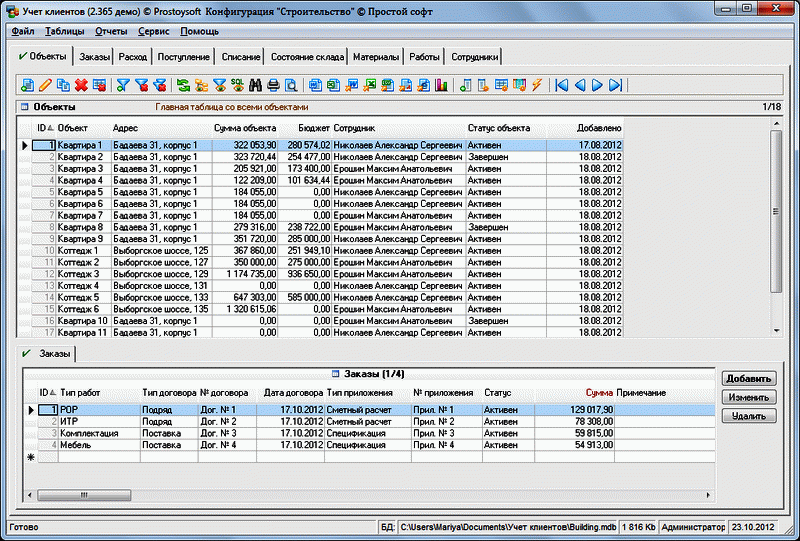Click the lightning bolt toolbar icon
This screenshot has width=800, height=541.
tap(536, 85)
